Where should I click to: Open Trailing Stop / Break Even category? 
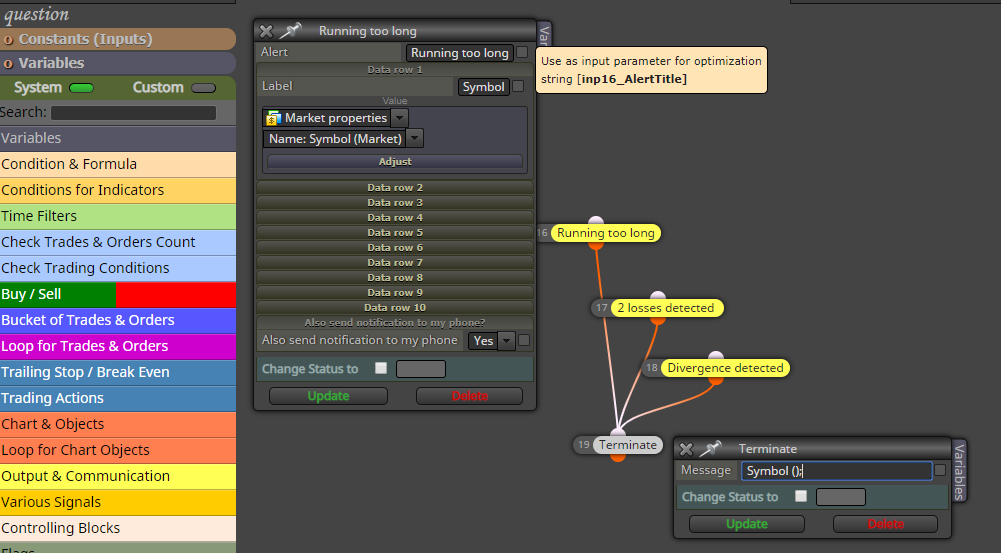(x=117, y=372)
